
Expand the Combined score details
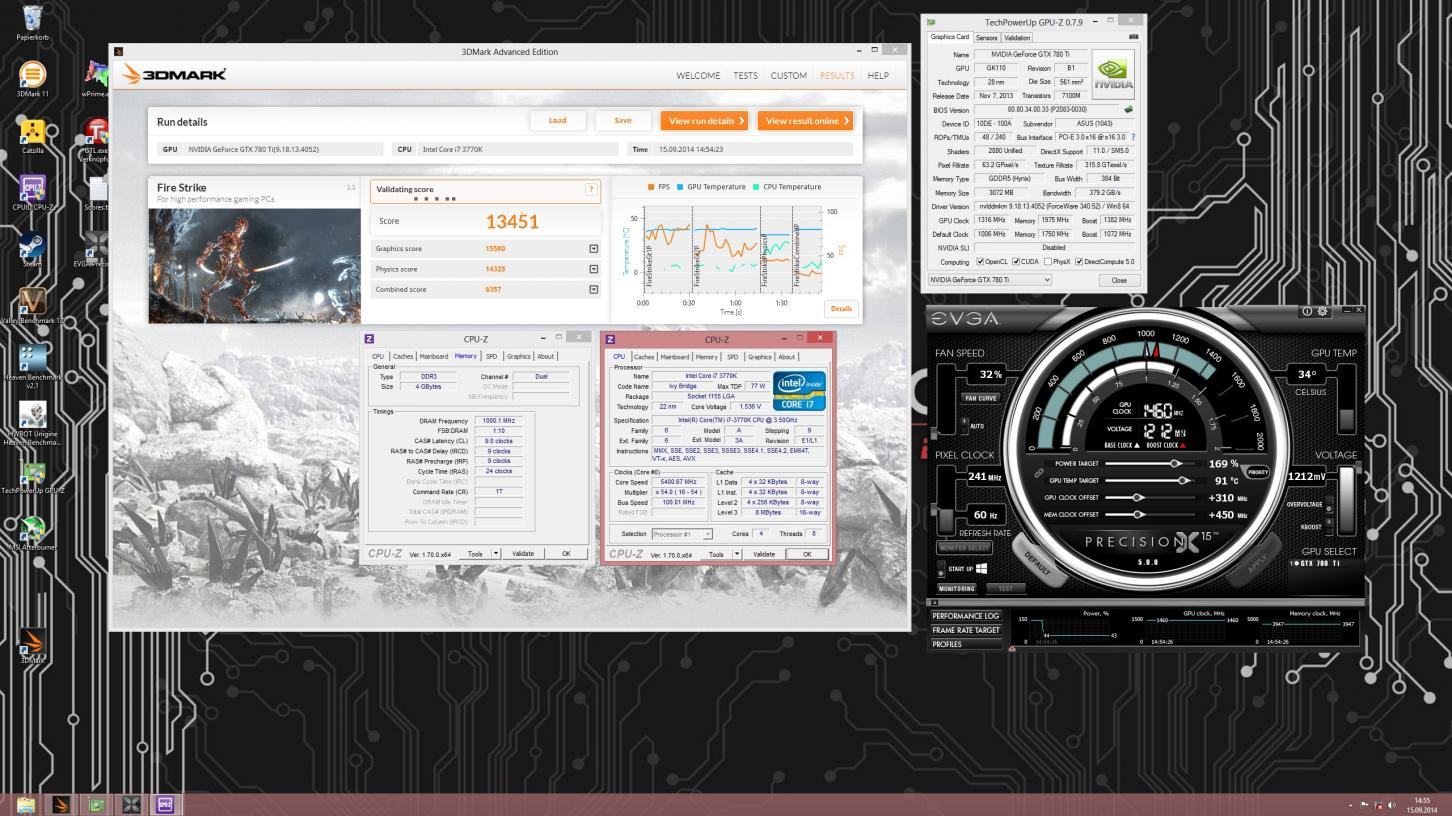pos(593,289)
